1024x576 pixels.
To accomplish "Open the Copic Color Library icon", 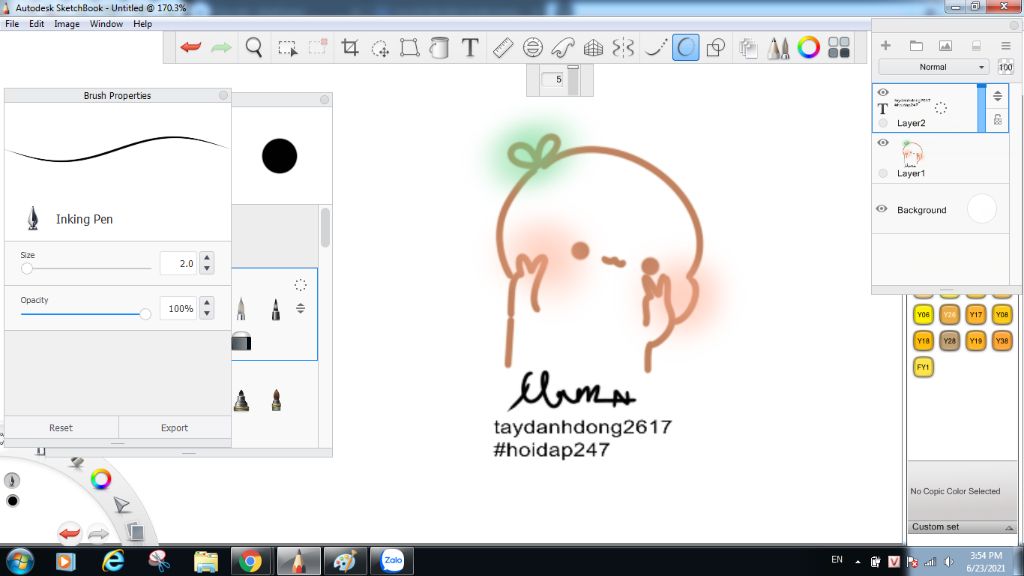I will (839, 47).
